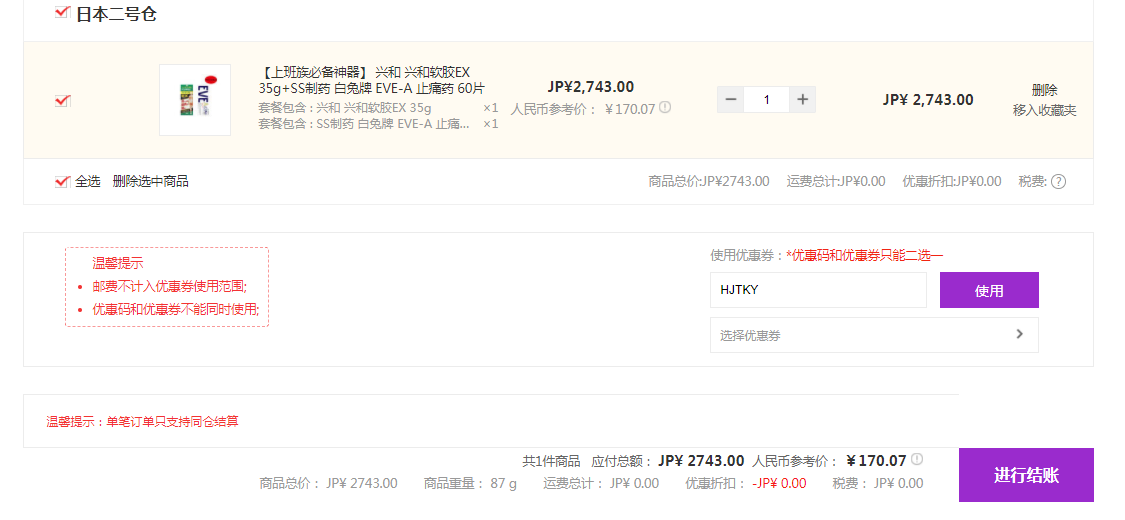The height and width of the screenshot is (520, 1125).
Task: Click 删除 to remove the item
Action: 1045,90
